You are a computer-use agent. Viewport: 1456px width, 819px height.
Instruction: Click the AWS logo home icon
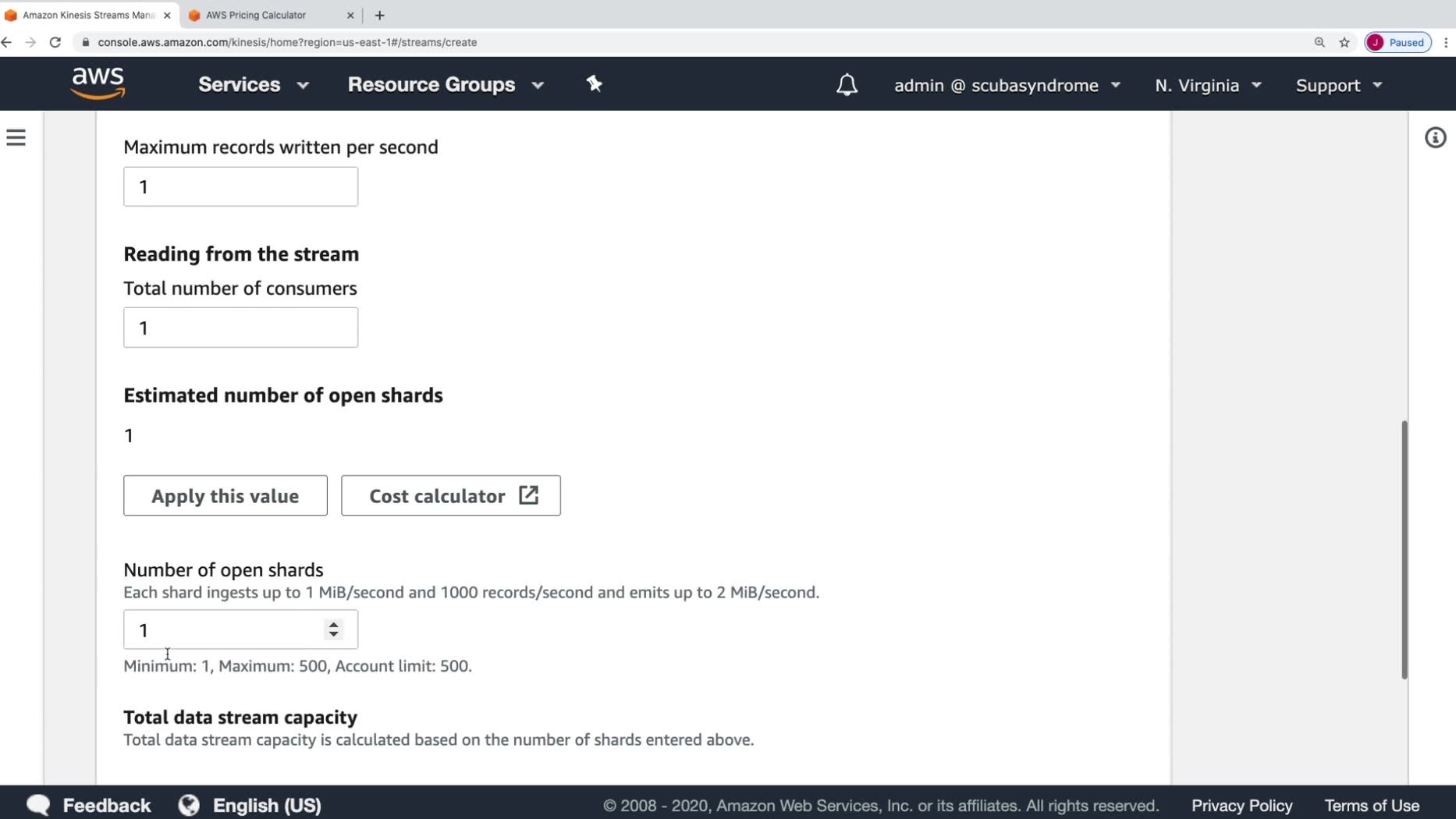[98, 83]
